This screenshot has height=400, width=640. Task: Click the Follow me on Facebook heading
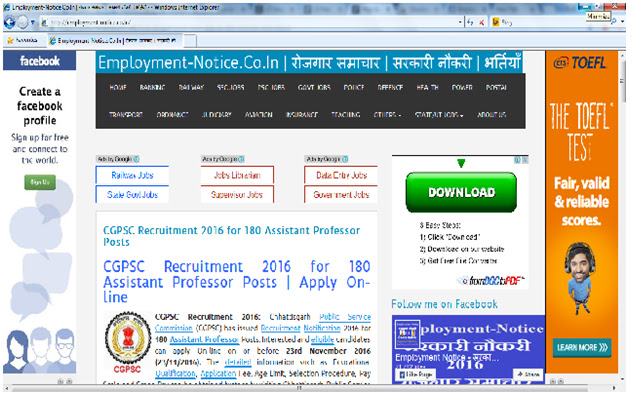coord(444,304)
